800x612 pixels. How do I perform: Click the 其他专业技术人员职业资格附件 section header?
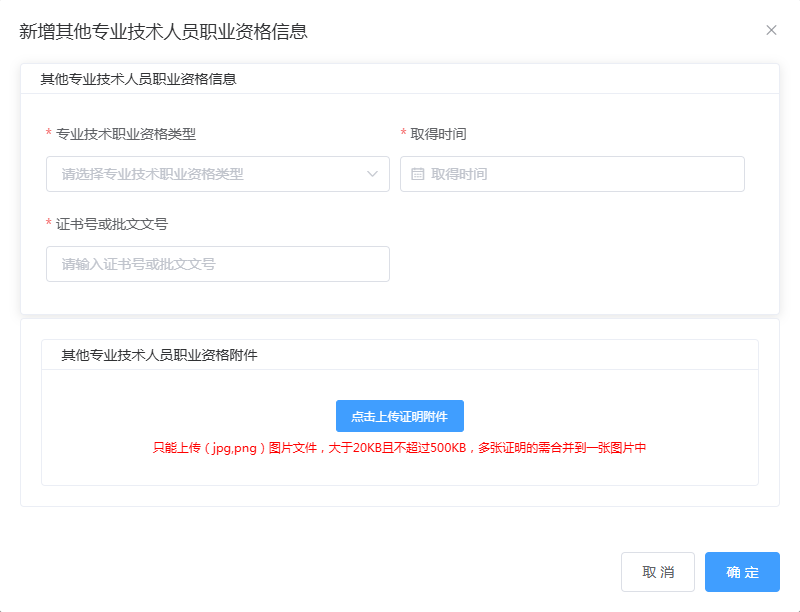click(162, 348)
